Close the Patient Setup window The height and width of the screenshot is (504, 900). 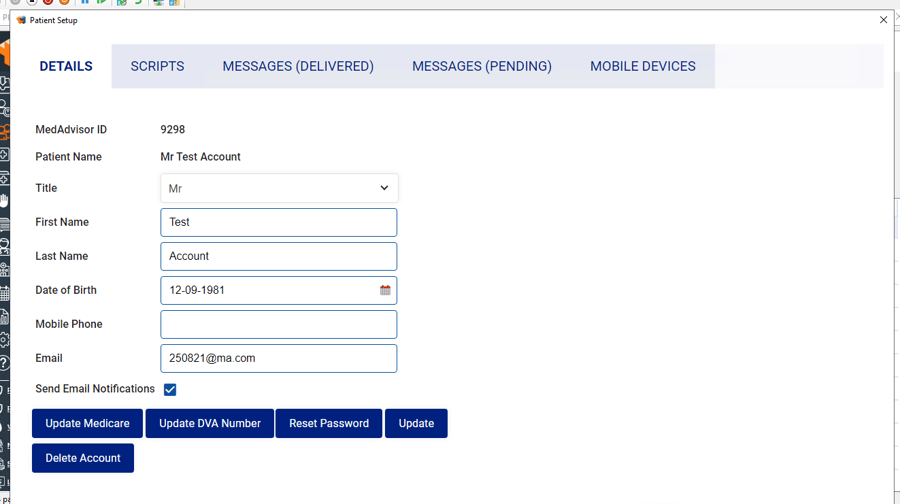coord(883,20)
